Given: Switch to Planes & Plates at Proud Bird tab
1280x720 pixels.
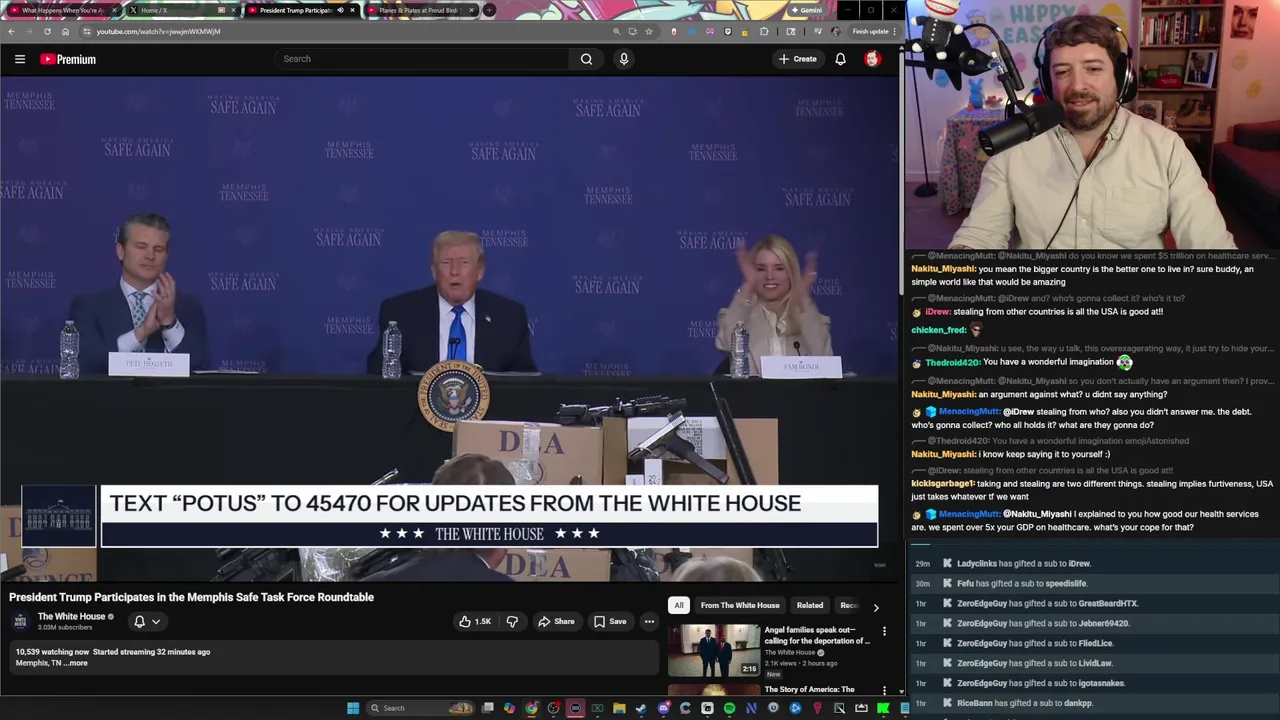Looking at the screenshot, I should 420,10.
